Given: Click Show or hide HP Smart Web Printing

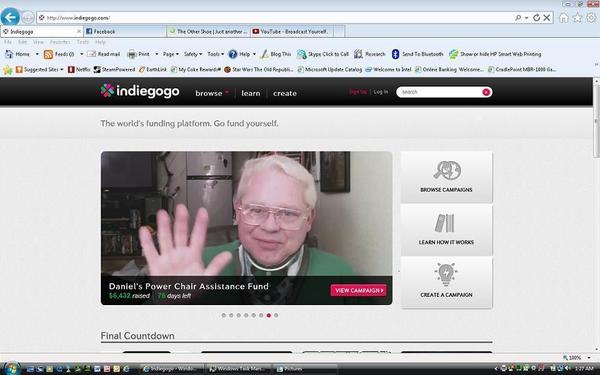Looking at the screenshot, I should (x=495, y=54).
